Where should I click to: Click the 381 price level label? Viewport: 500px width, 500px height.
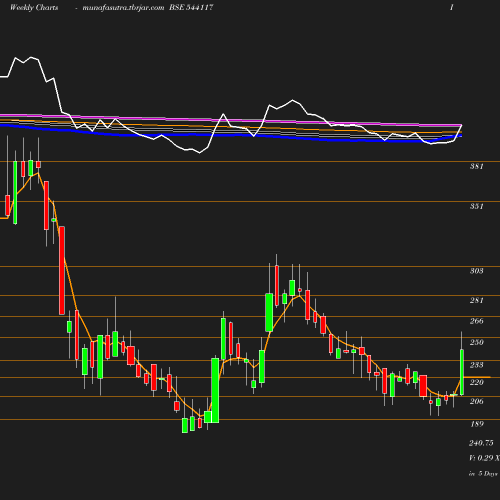[477, 166]
